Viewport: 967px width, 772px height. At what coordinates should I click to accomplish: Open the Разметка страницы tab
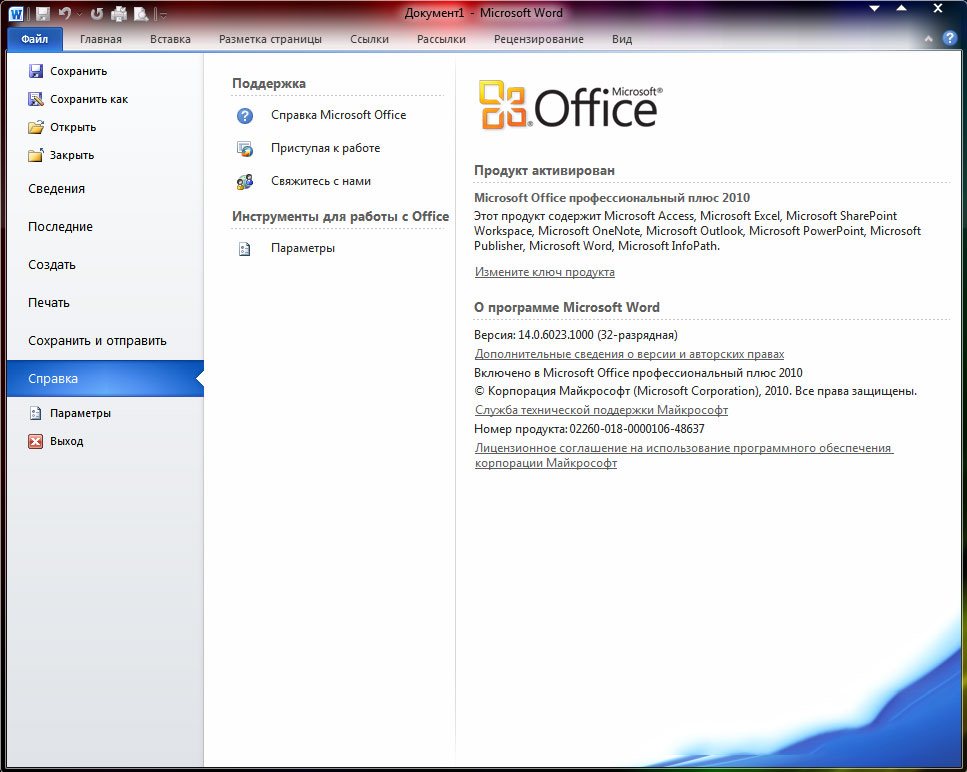coord(270,40)
